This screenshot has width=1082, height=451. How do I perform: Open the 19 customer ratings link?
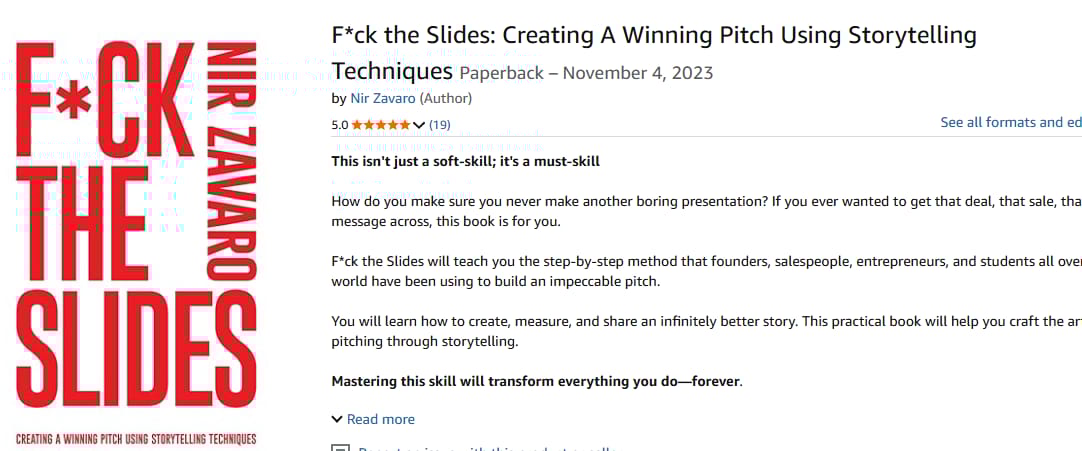(439, 125)
